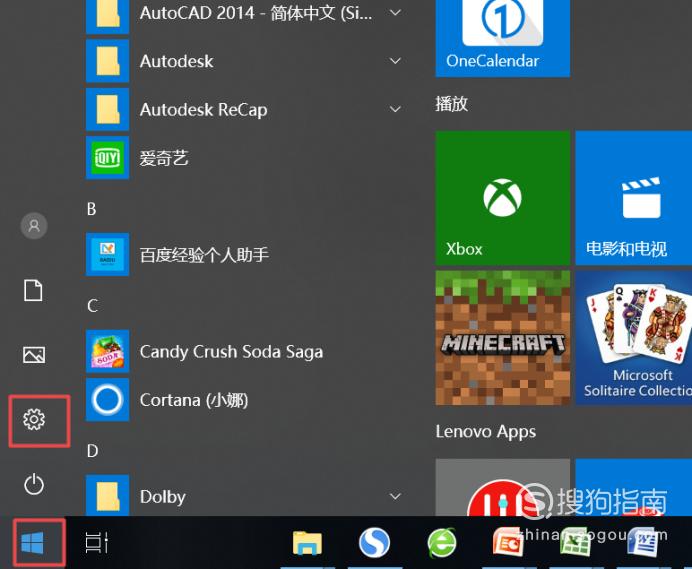Open Task View in taskbar
Viewport: 692px width, 569px height.
[97, 543]
